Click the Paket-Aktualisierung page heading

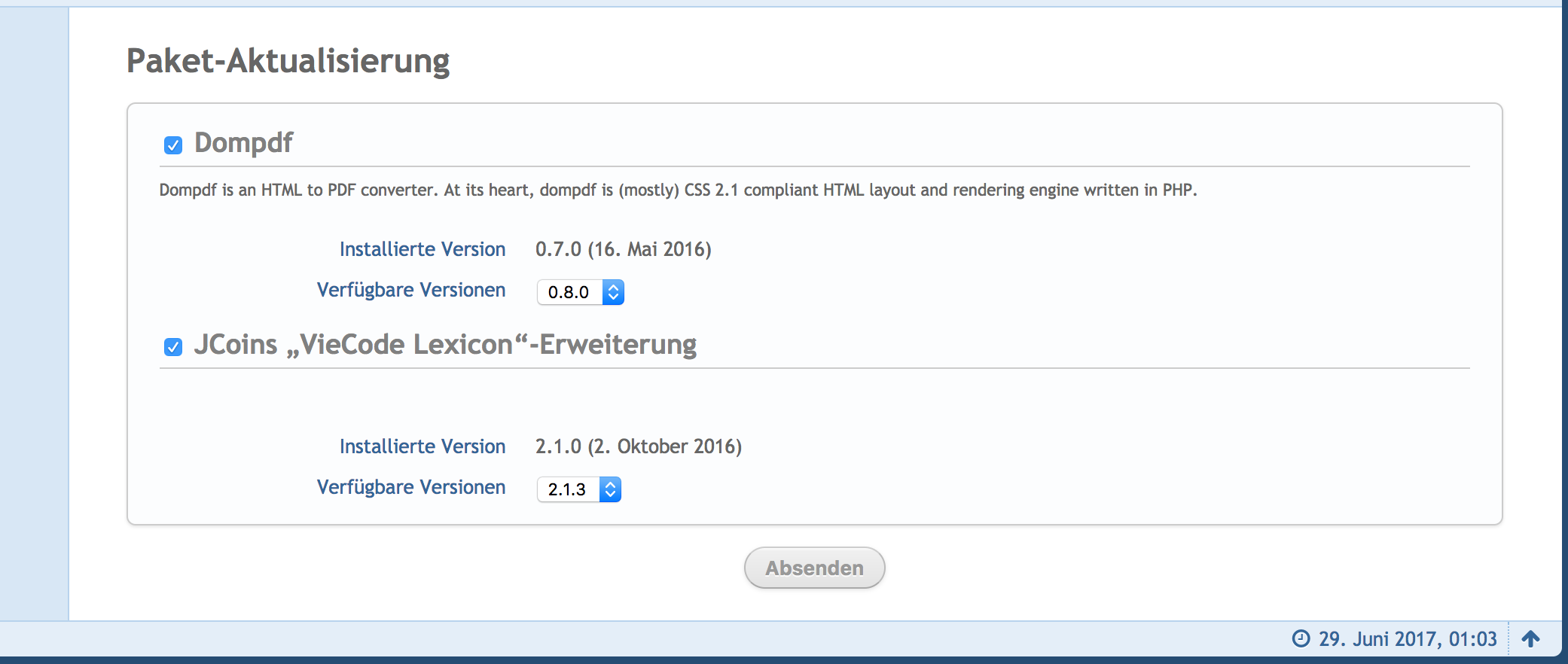pos(288,61)
